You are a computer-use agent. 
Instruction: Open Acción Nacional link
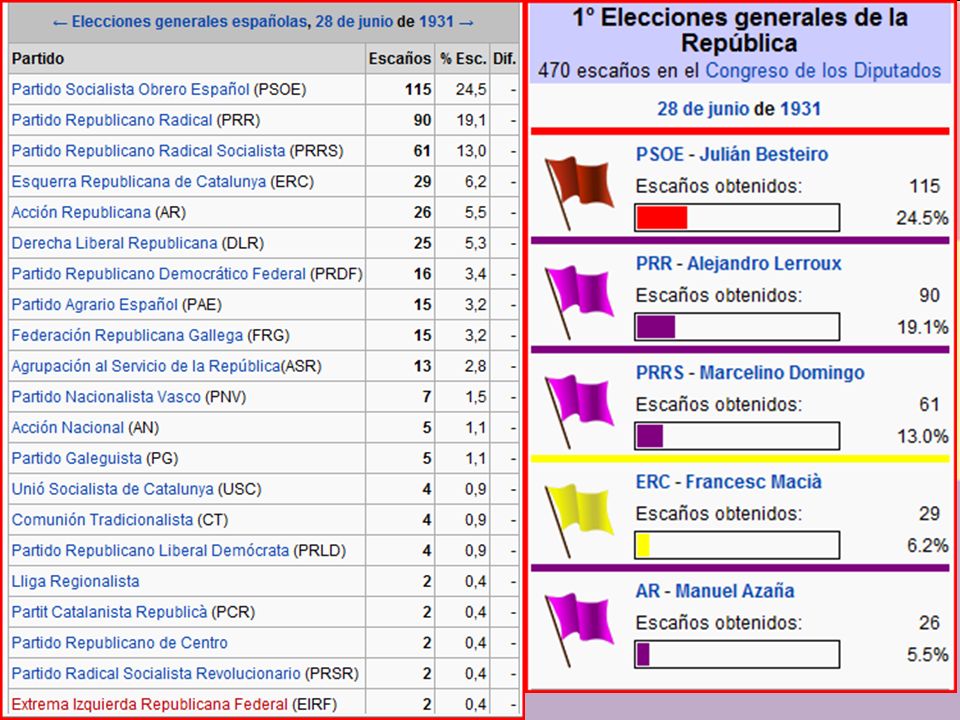pyautogui.click(x=67, y=427)
